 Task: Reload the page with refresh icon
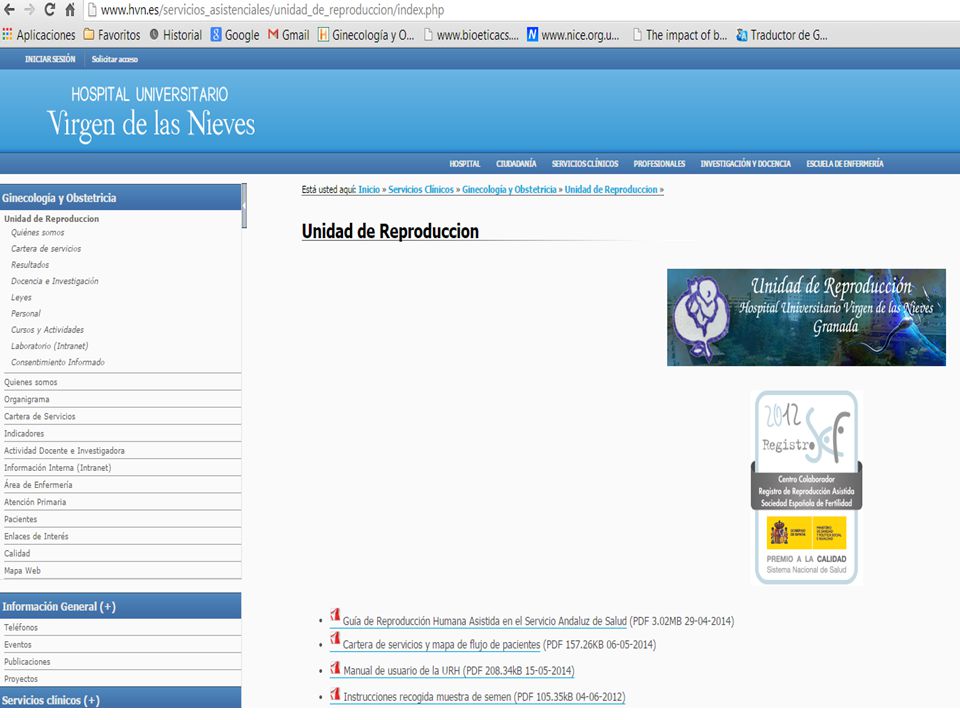click(x=50, y=10)
